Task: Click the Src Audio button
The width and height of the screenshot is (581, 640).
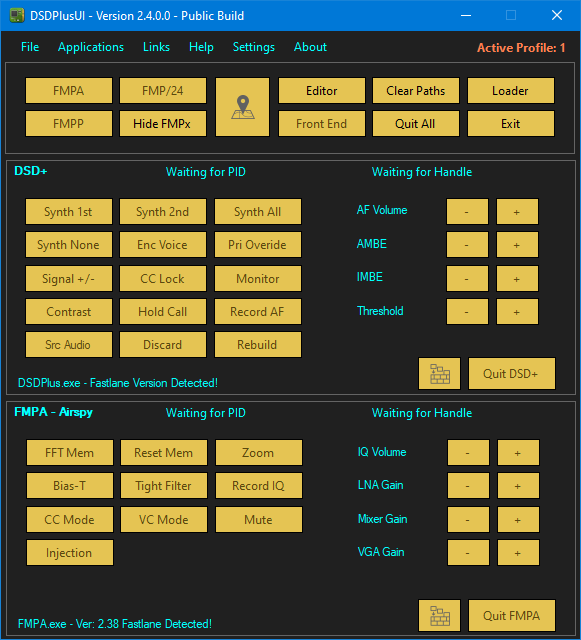Action: pos(69,344)
